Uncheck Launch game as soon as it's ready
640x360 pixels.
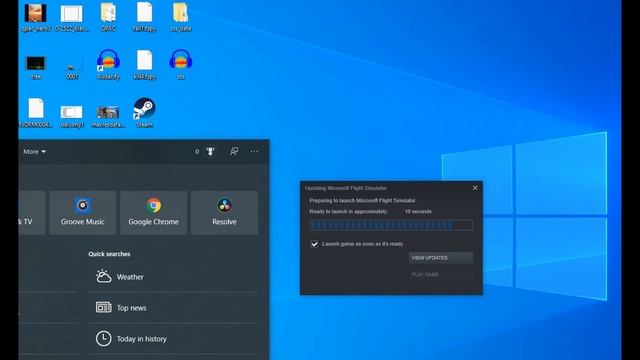coord(314,244)
